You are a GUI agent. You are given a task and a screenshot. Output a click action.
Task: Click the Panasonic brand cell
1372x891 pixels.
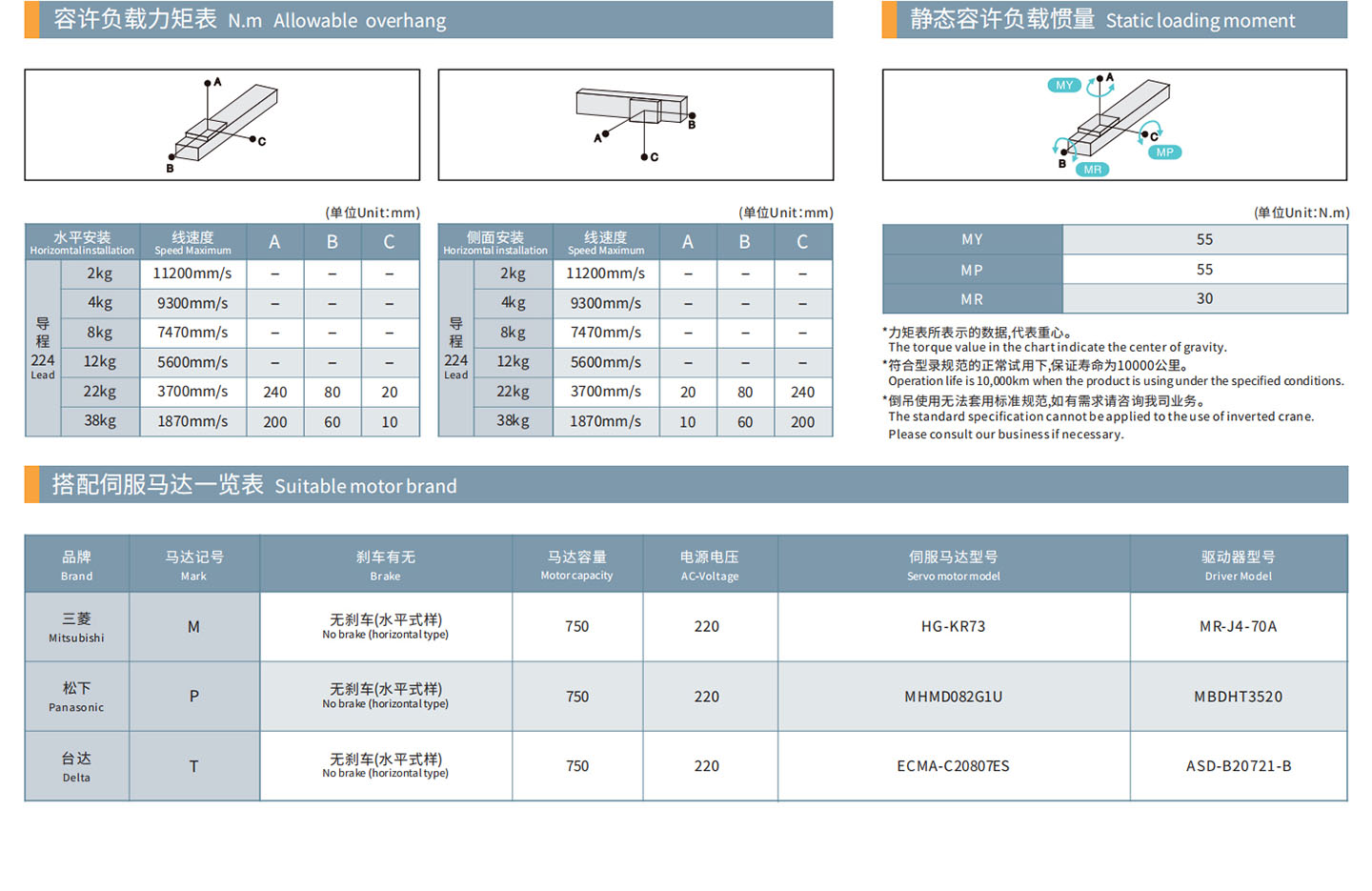point(77,697)
